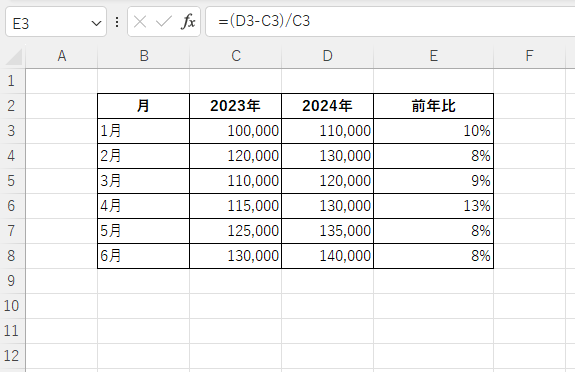Select column A header
575x372 pixels.
click(x=62, y=56)
